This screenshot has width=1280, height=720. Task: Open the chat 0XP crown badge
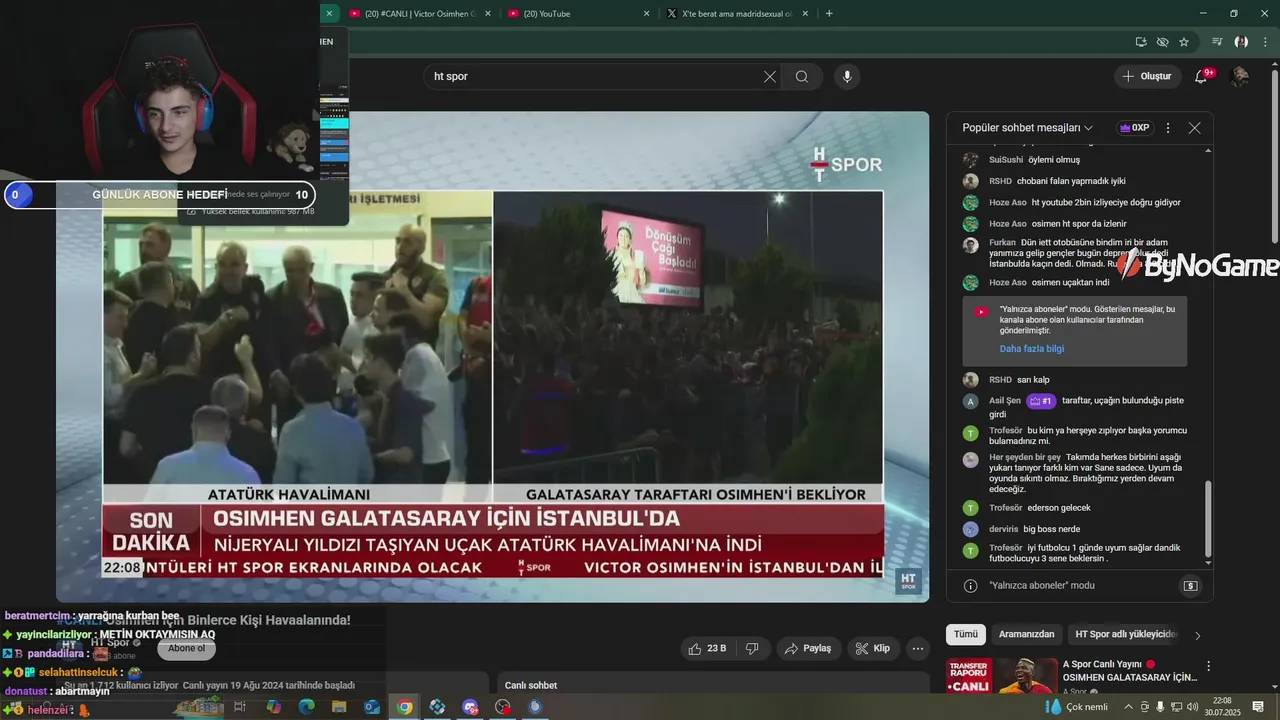pyautogui.click(x=1134, y=128)
